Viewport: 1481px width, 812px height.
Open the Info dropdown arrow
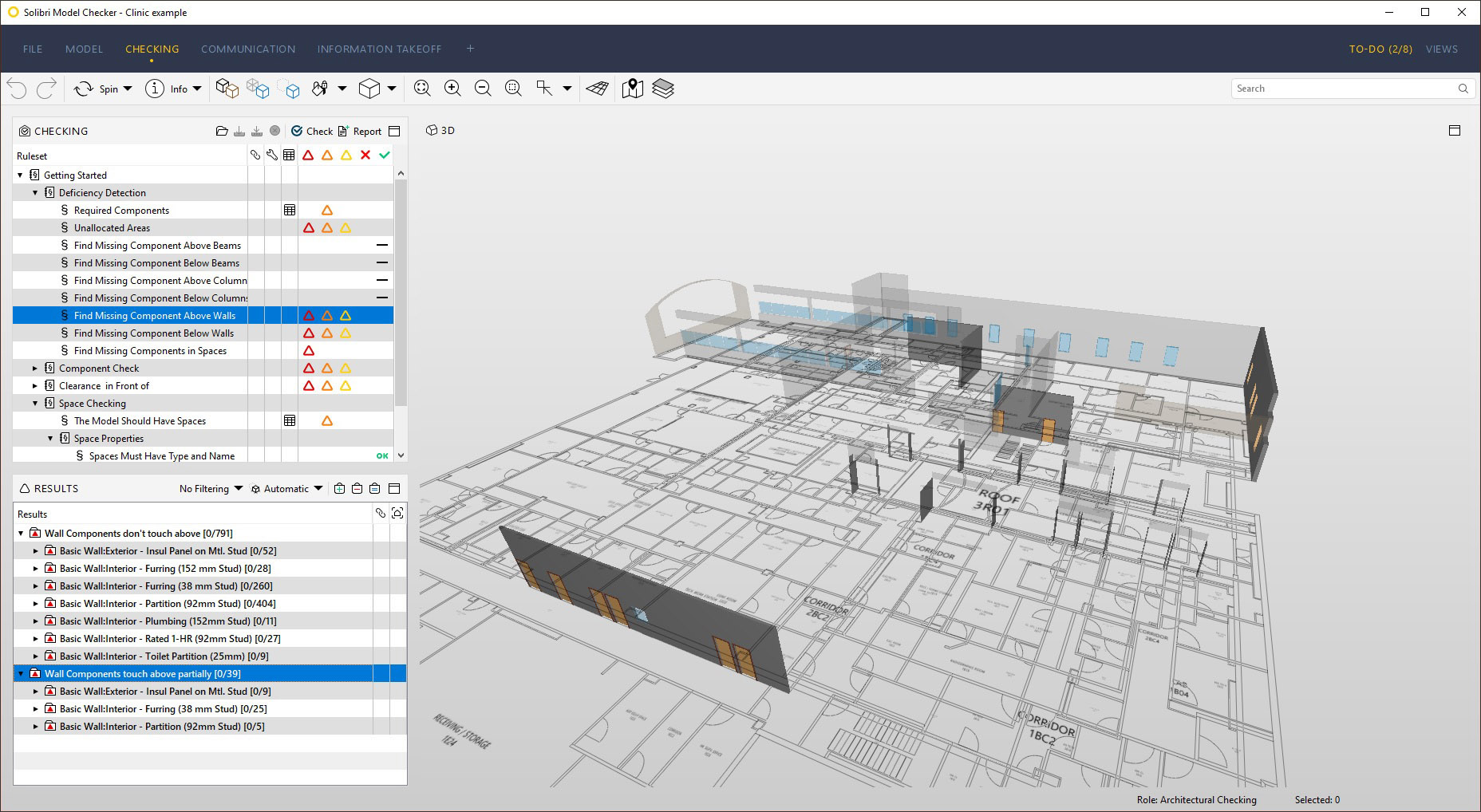[x=197, y=89]
